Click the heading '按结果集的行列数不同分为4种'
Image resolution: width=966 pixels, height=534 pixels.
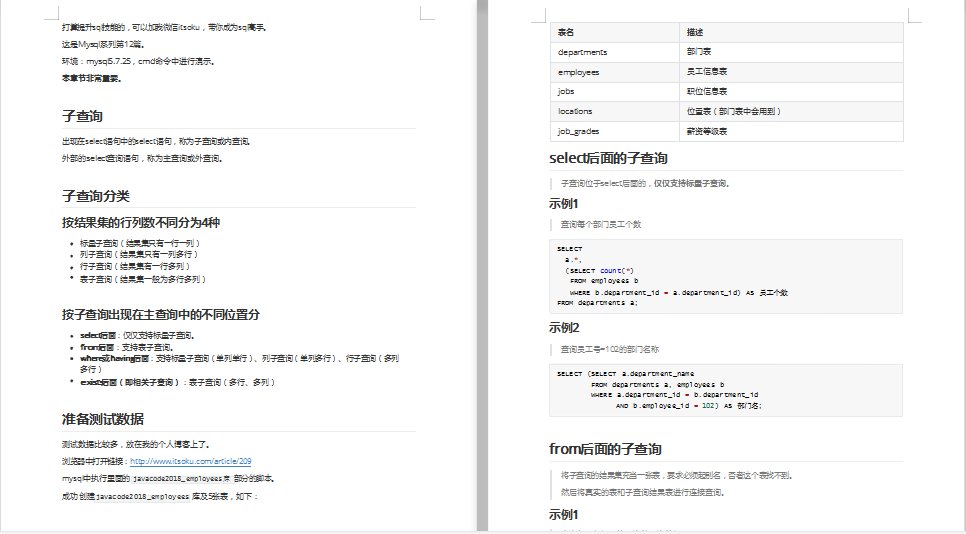(140, 222)
